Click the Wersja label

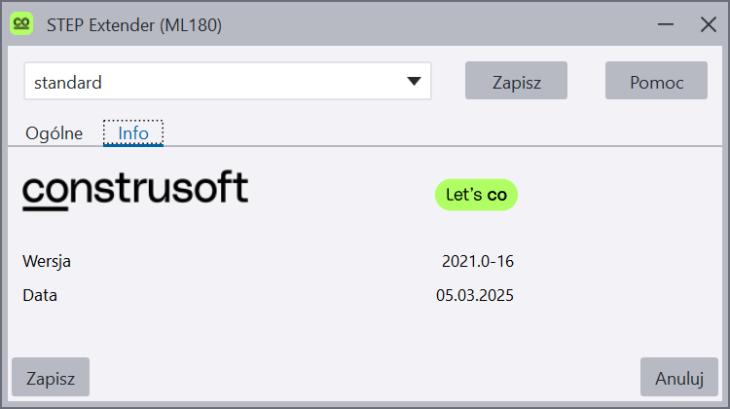[47, 262]
